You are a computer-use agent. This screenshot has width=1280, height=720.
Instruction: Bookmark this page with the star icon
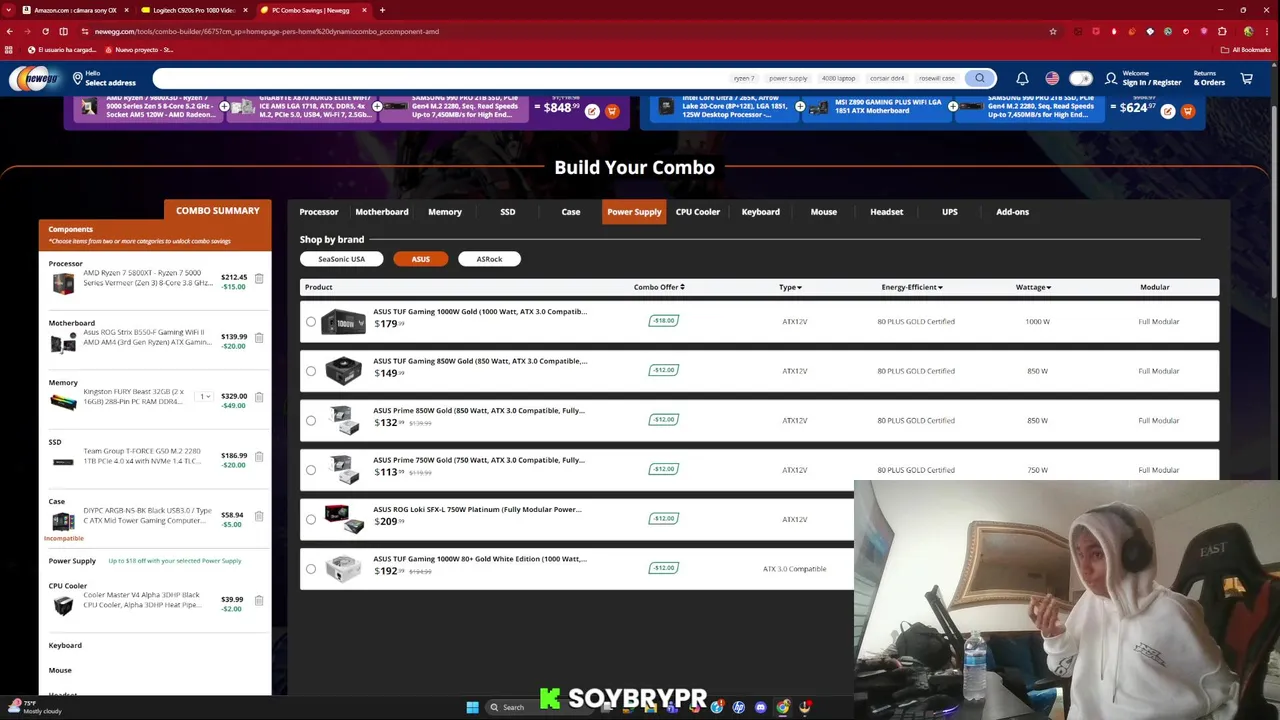click(x=1053, y=31)
